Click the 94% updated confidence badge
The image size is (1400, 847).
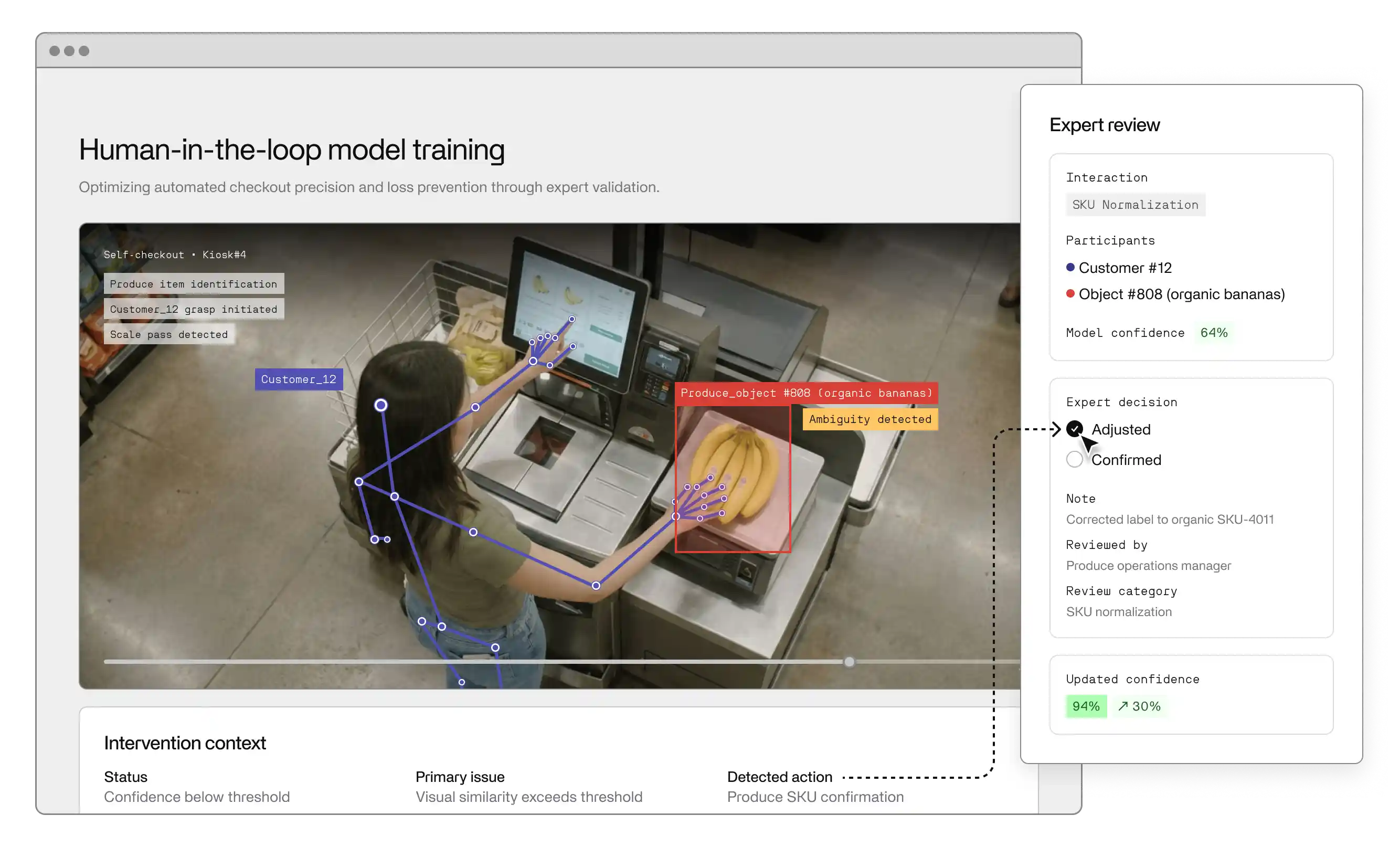[x=1086, y=706]
